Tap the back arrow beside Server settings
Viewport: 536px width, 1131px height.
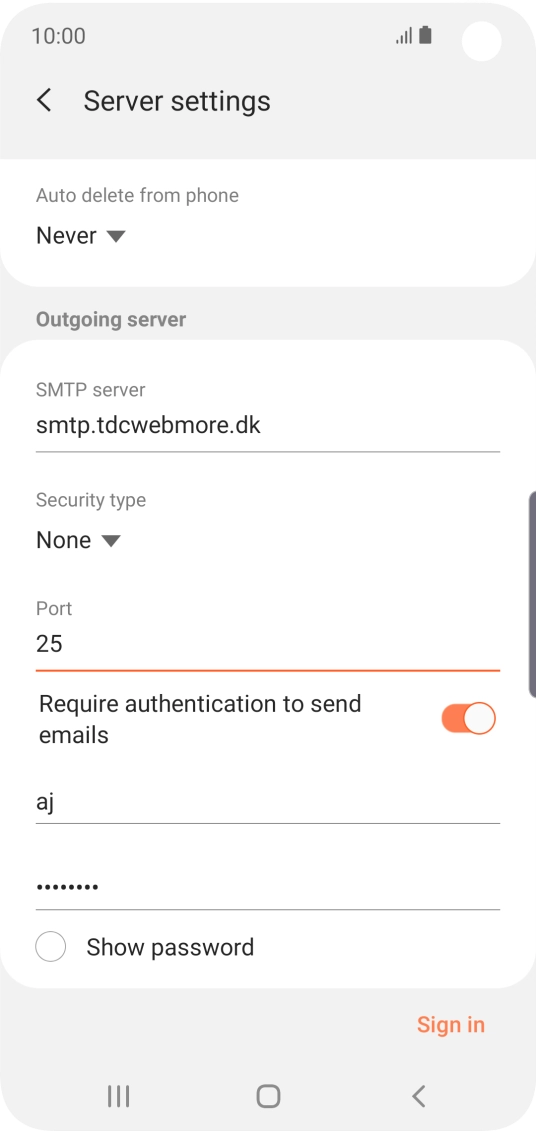click(45, 100)
